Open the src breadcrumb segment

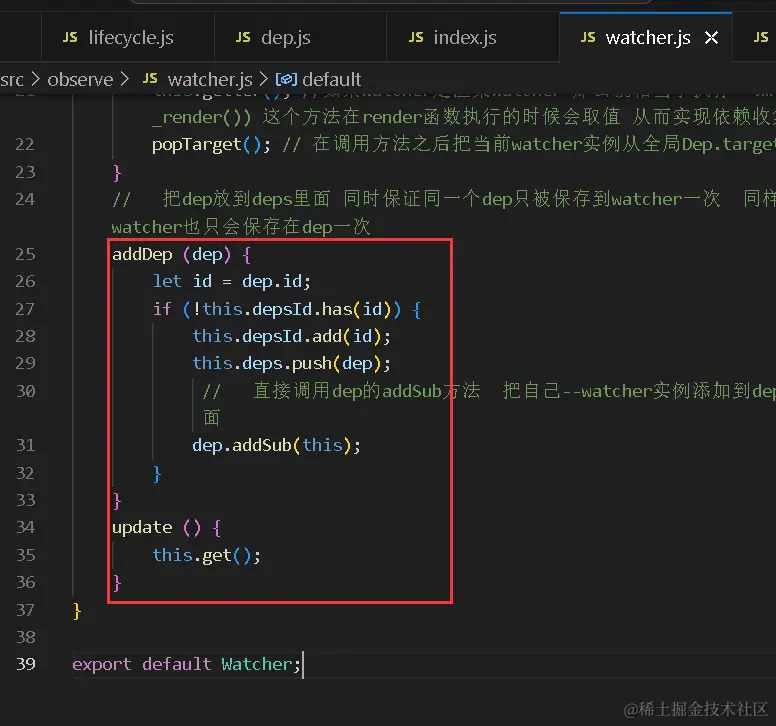(x=12, y=80)
